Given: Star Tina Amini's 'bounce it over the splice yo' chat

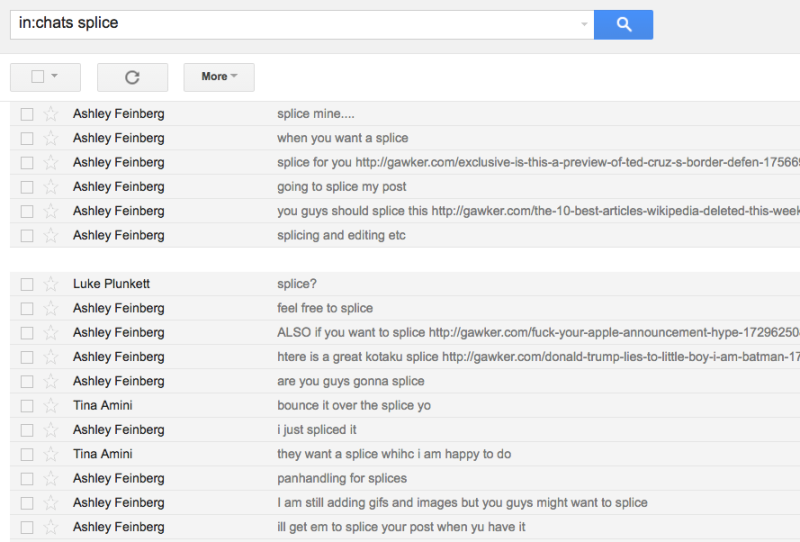Looking at the screenshot, I should pyautogui.click(x=51, y=406).
